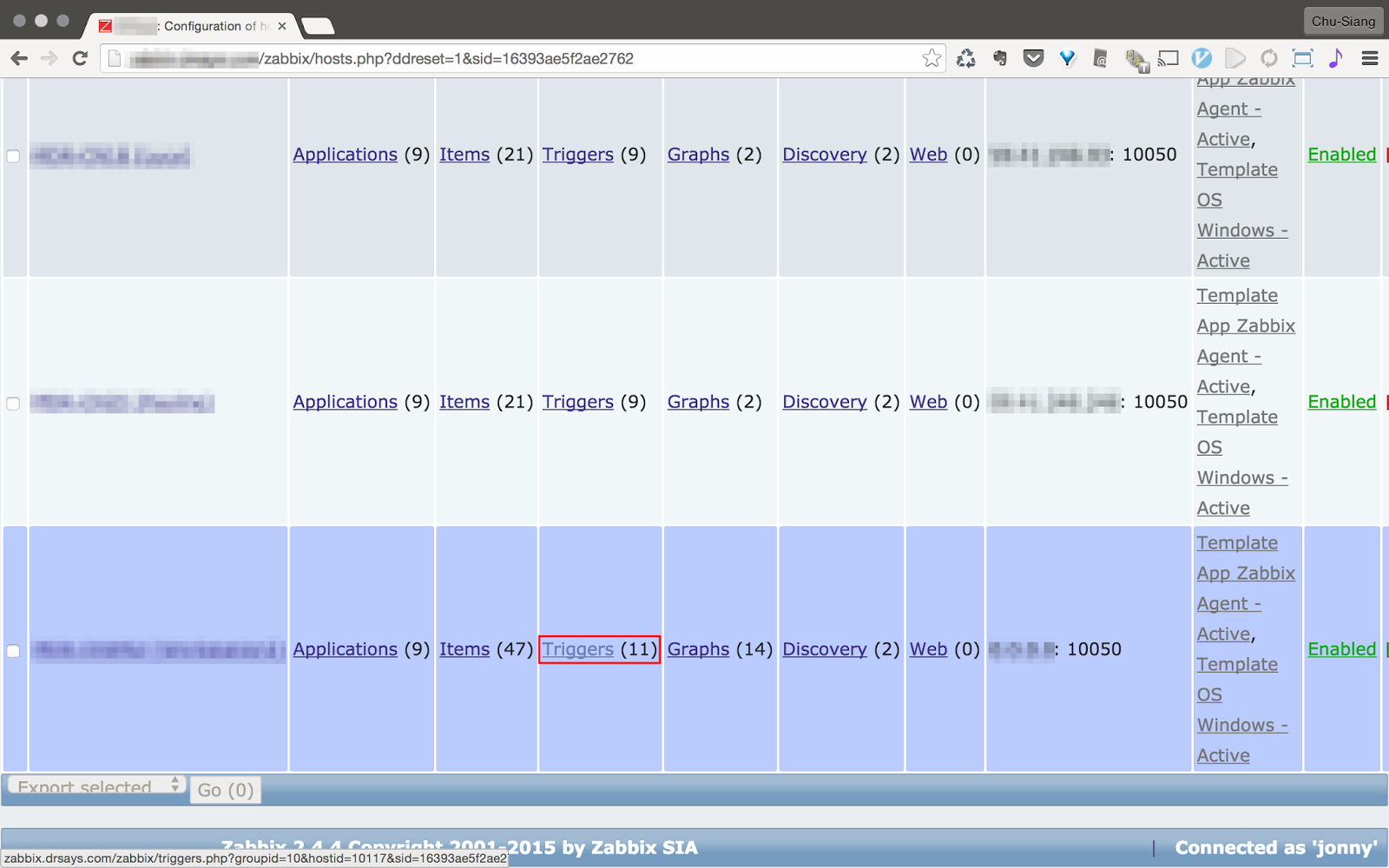Reload the page with the refresh icon
This screenshot has height=868, width=1389.
point(80,58)
